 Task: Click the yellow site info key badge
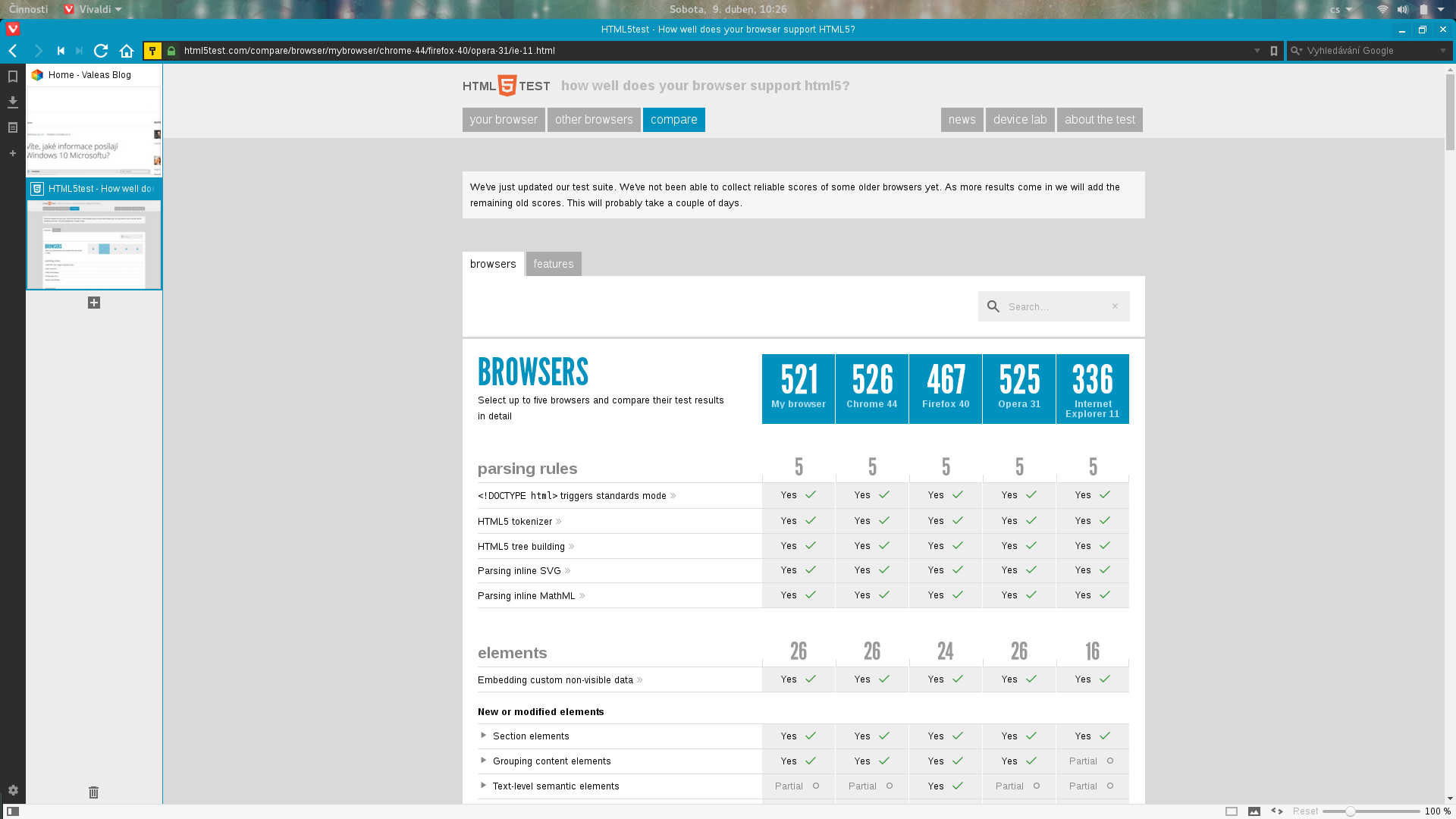click(152, 51)
